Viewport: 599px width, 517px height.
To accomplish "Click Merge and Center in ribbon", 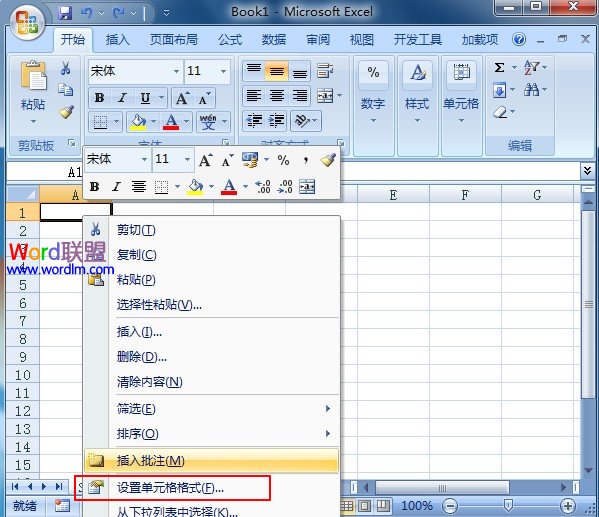I will tap(325, 96).
